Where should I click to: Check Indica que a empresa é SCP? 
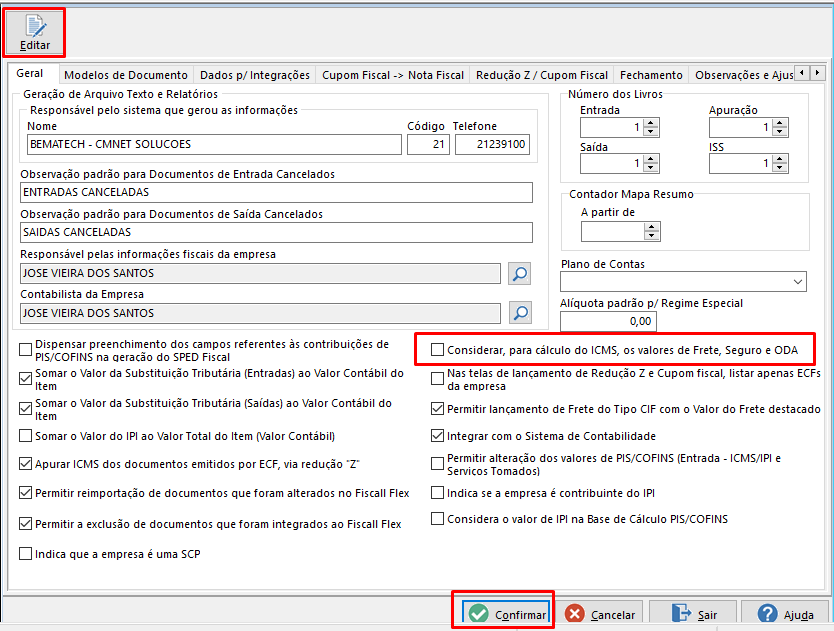tap(25, 554)
